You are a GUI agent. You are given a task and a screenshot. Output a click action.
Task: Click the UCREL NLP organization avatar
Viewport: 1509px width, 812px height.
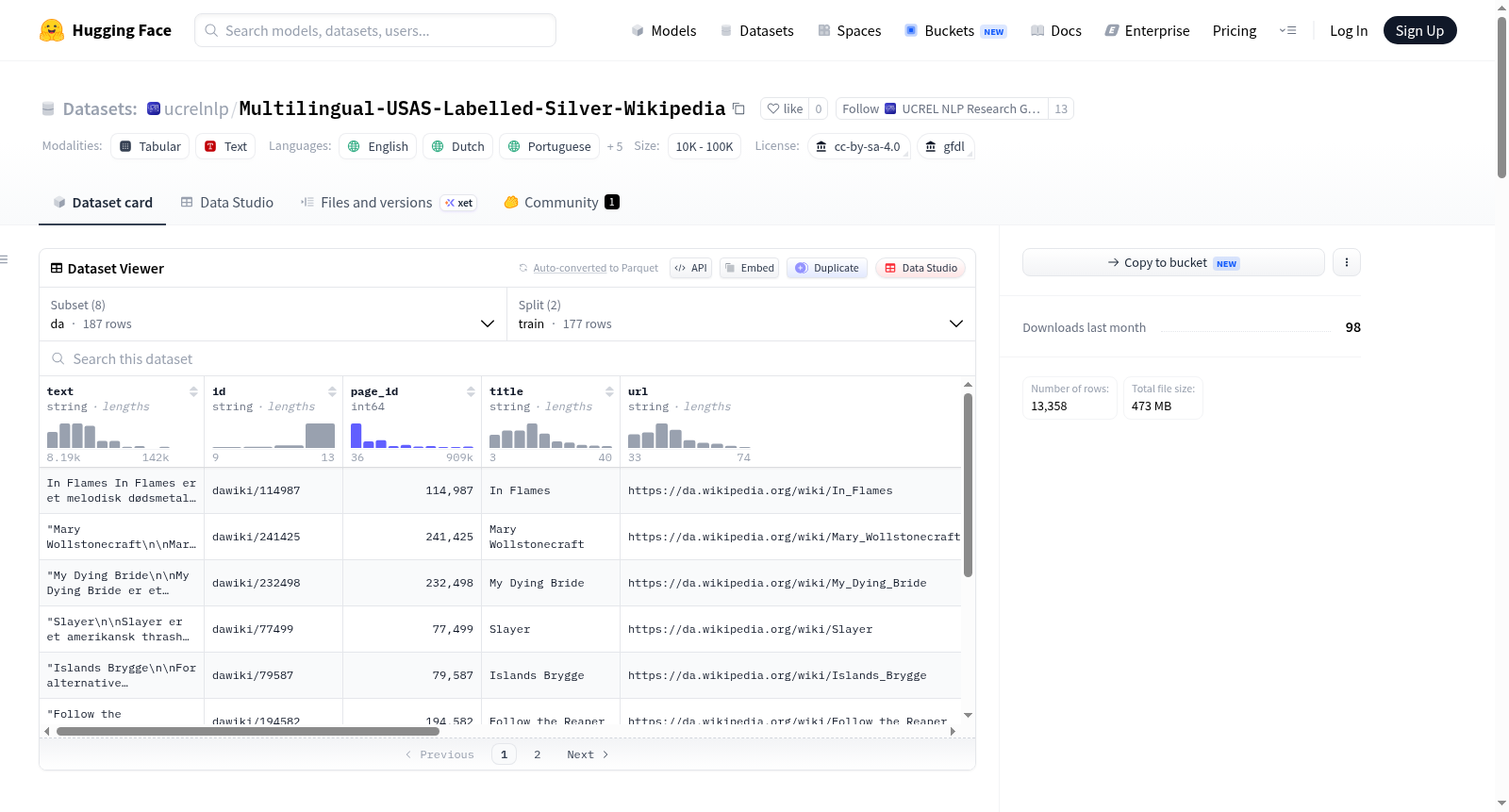pyautogui.click(x=890, y=109)
